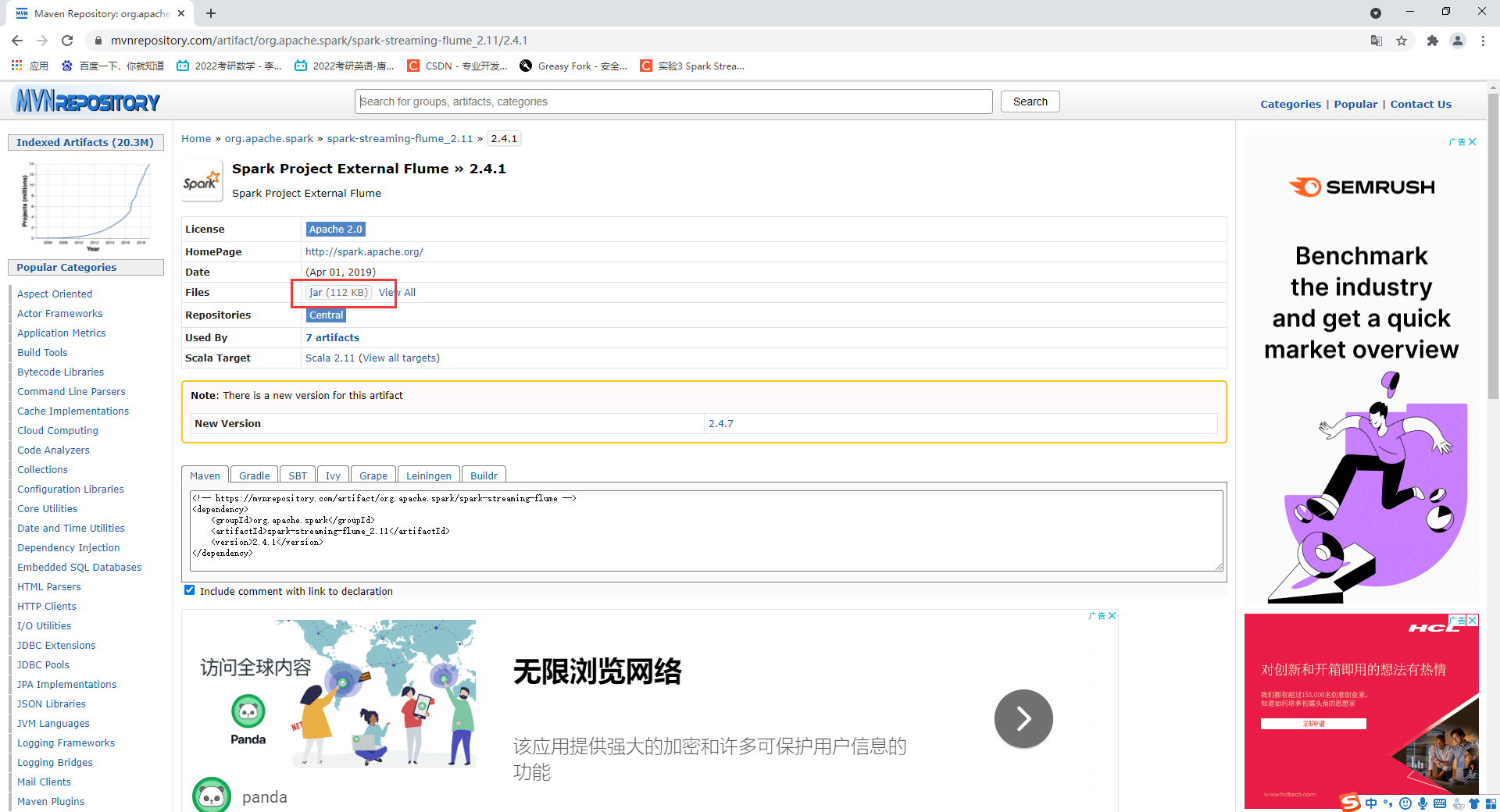This screenshot has width=1500, height=812.
Task: Toggle the bookmark star in the address bar
Action: pos(1402,41)
